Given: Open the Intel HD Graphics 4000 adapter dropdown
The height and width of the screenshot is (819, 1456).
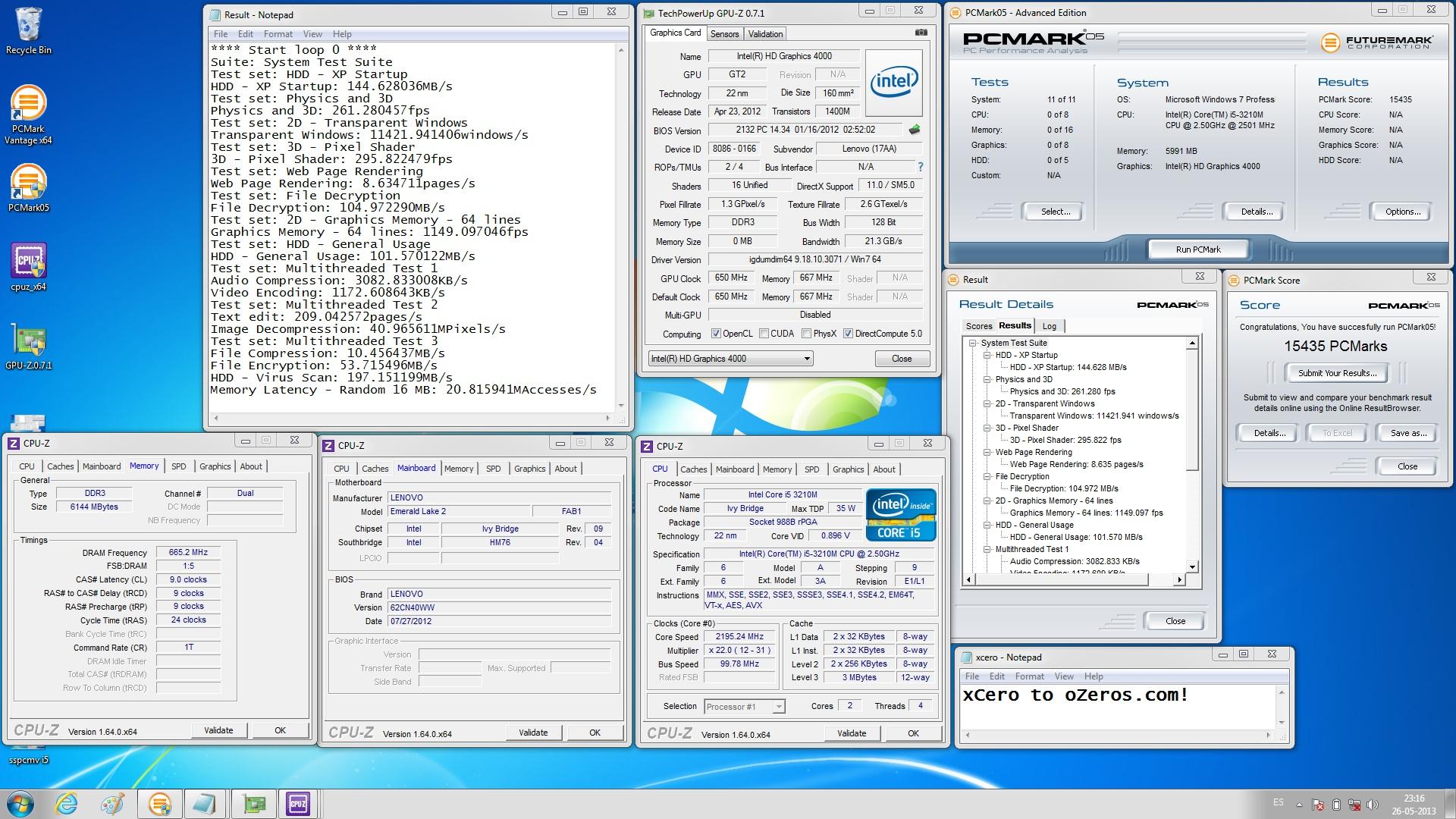Looking at the screenshot, I should point(730,359).
